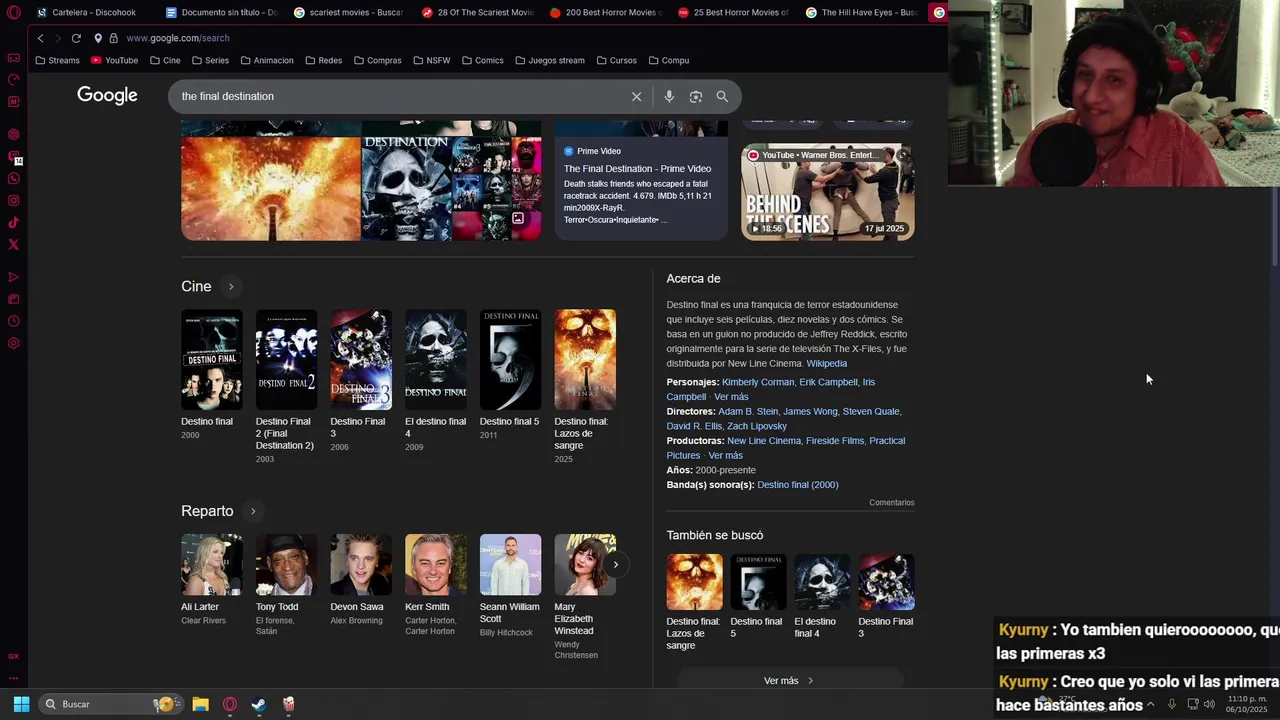This screenshot has height=720, width=1280.
Task: Expand Ver más in Productoras row
Action: pyautogui.click(x=725, y=456)
